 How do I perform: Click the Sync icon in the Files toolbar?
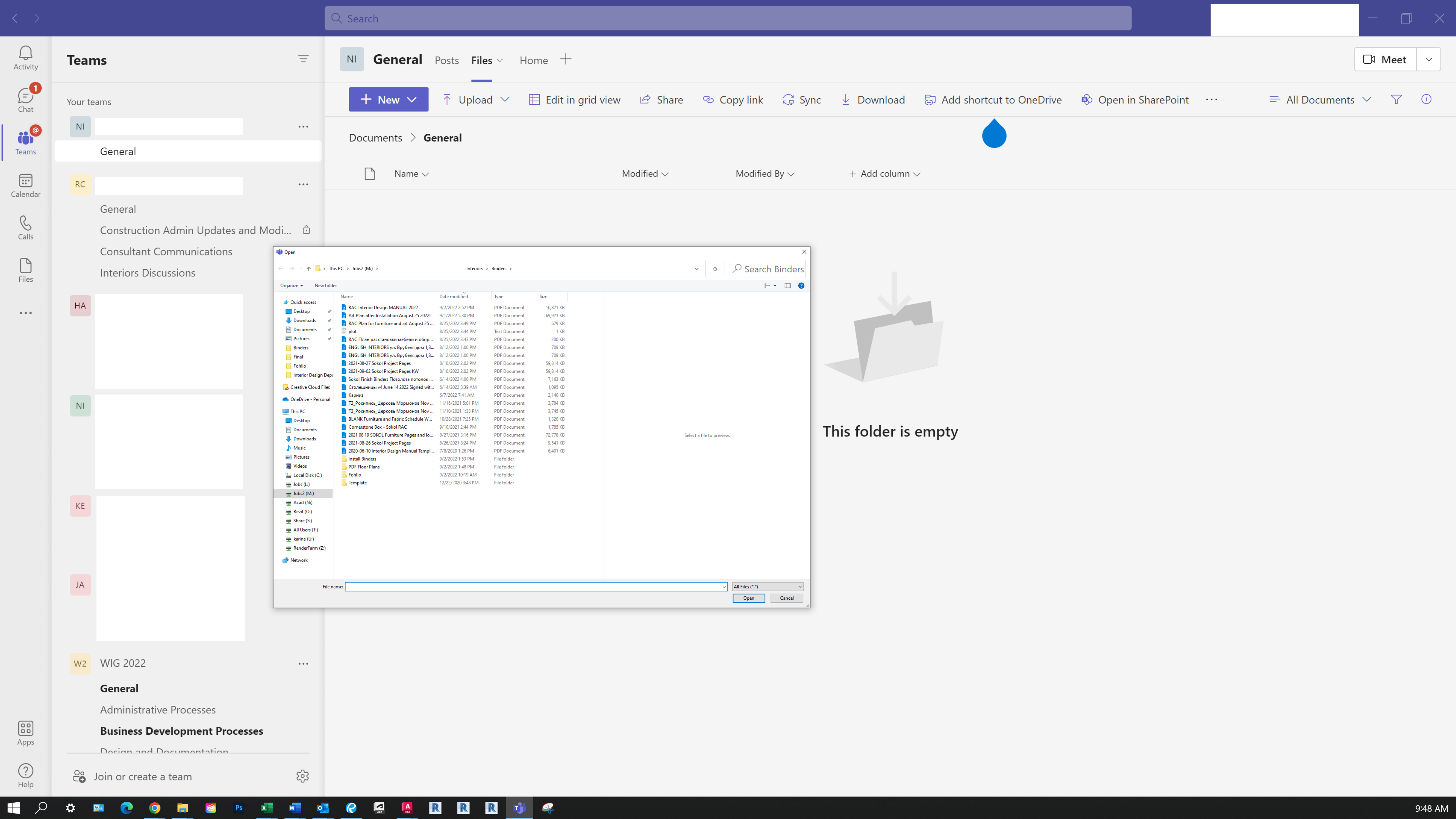(x=788, y=99)
